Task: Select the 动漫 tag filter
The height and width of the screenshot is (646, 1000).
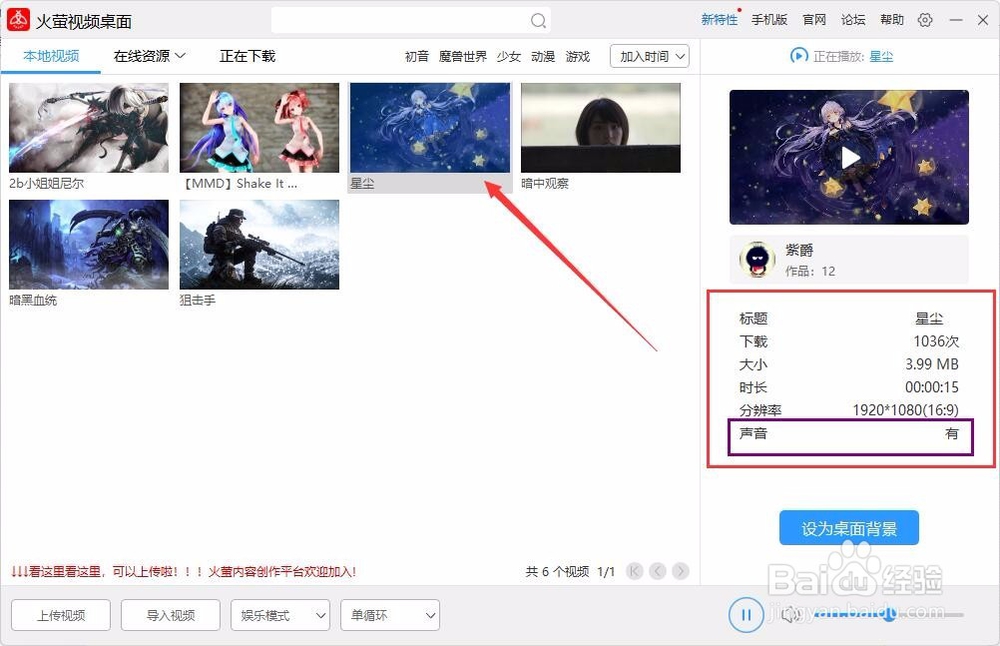Action: (543, 57)
